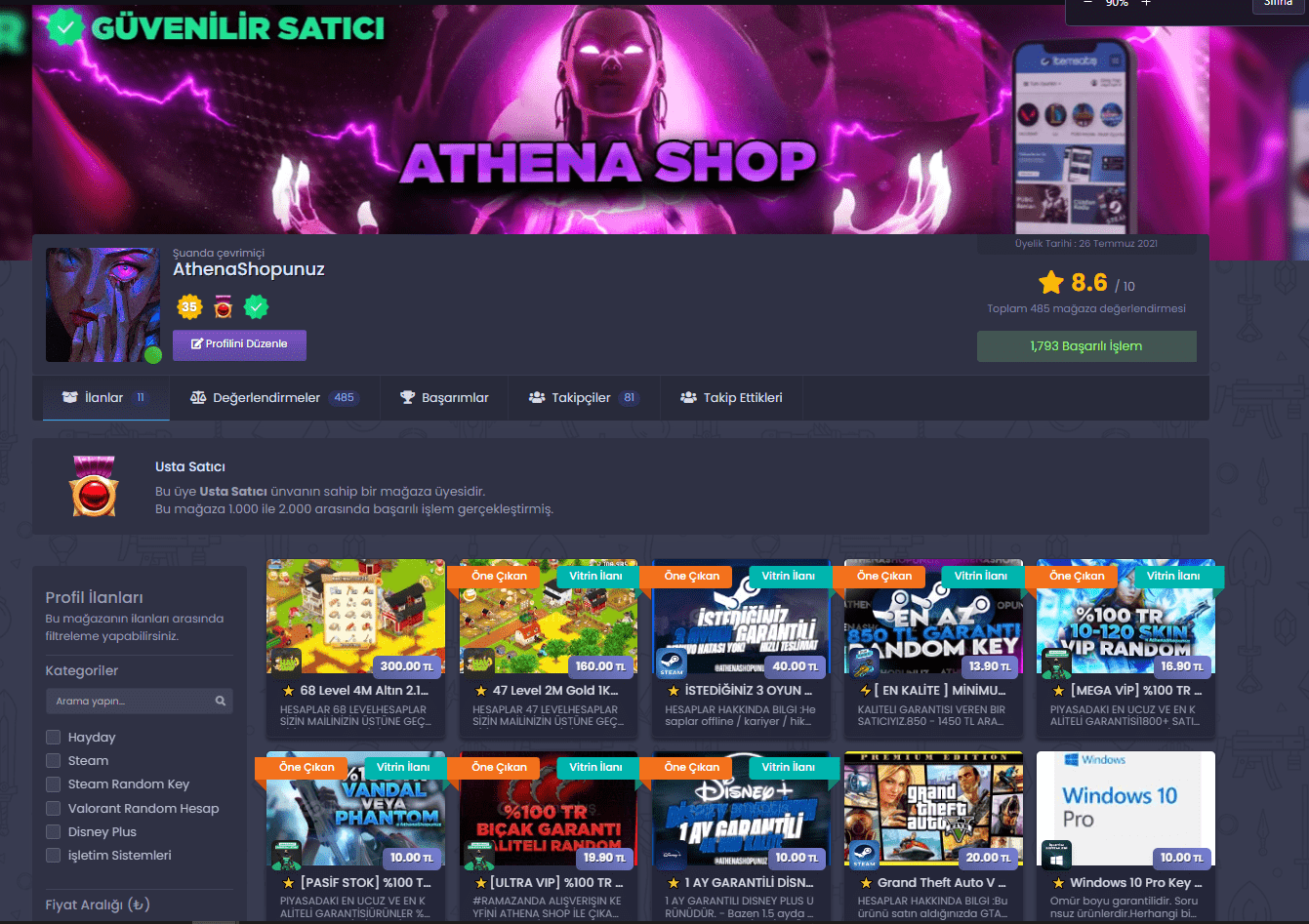
Task: Go to the Takip Ettikleri tab
Action: click(x=731, y=398)
